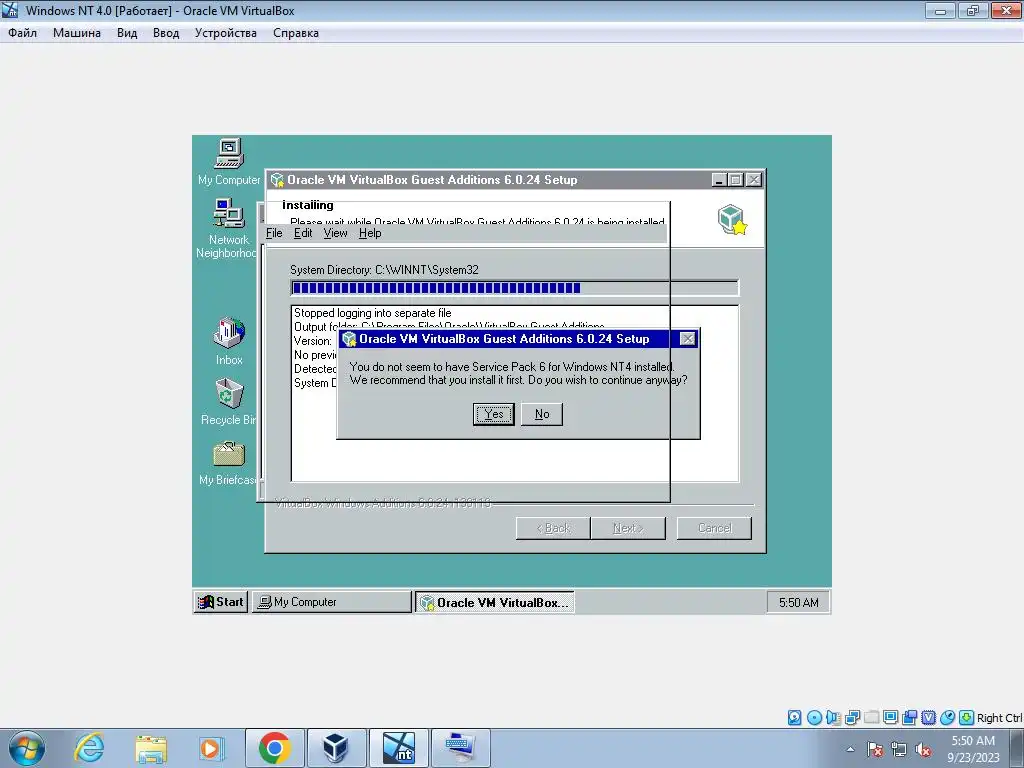Click the installation progress bar
This screenshot has width=1024, height=768.
[x=515, y=288]
